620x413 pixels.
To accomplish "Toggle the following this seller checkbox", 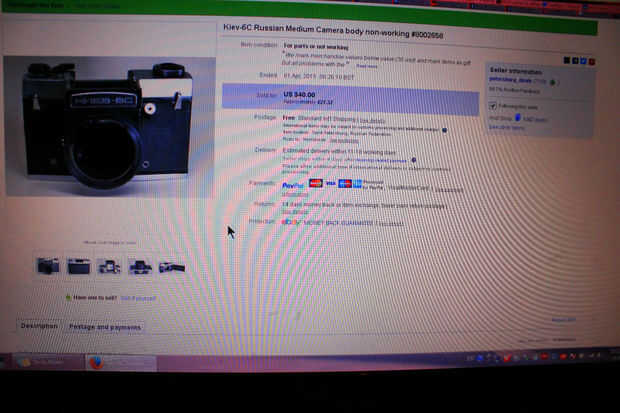I will pos(493,106).
